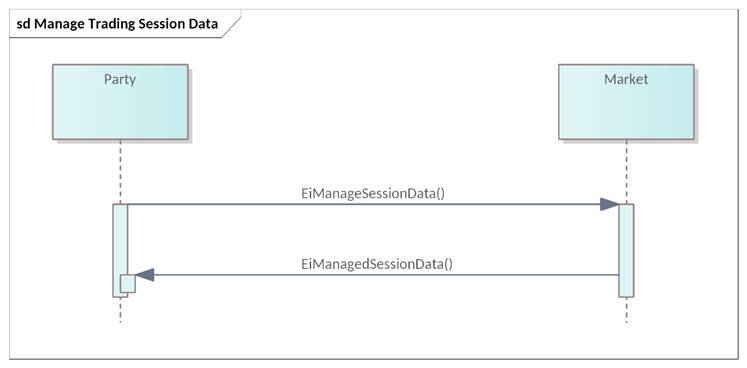
Task: Click the dashed lifeline below the Party box
Action: coord(120,172)
